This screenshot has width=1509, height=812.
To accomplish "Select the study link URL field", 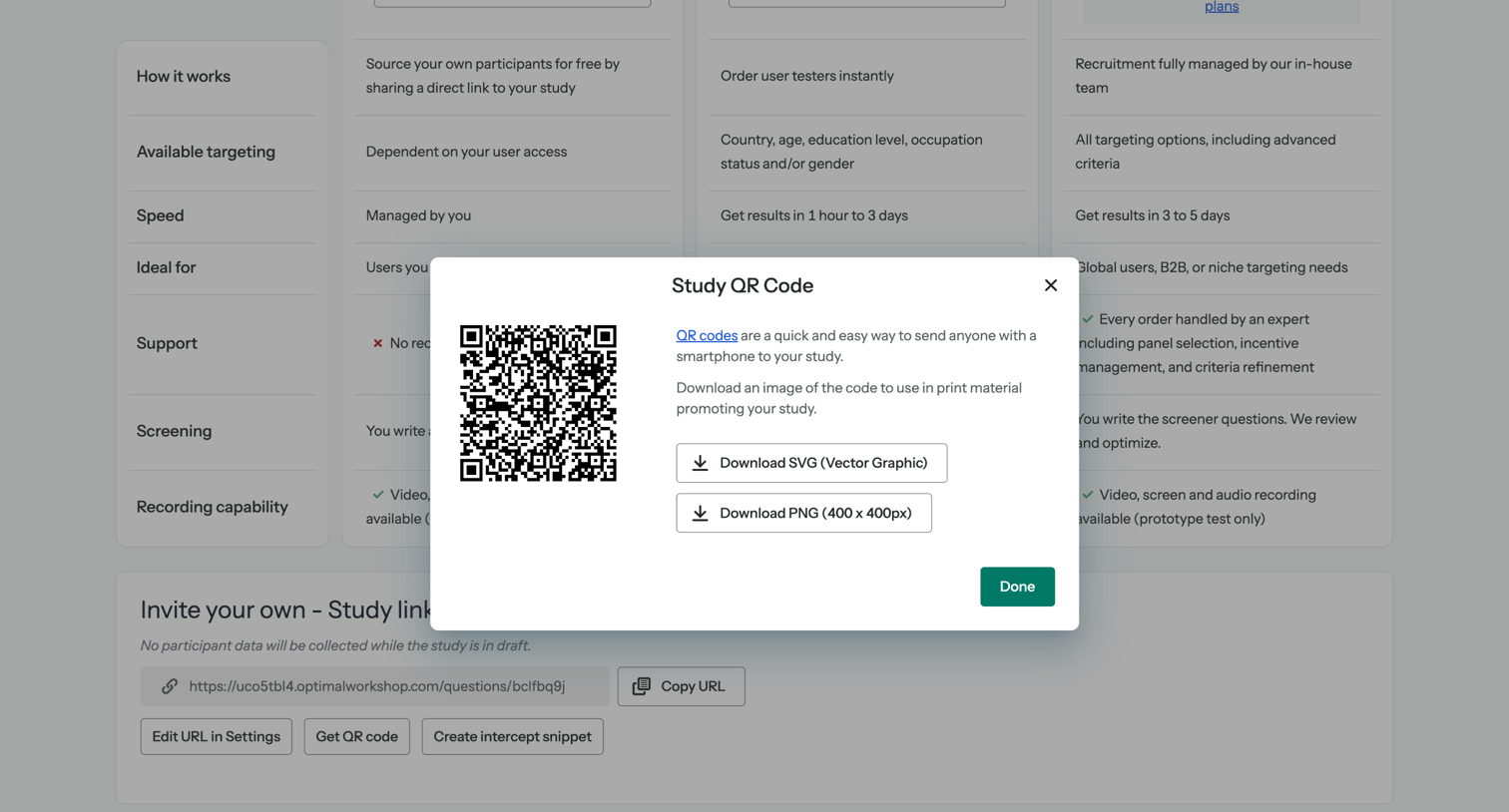I will click(374, 686).
